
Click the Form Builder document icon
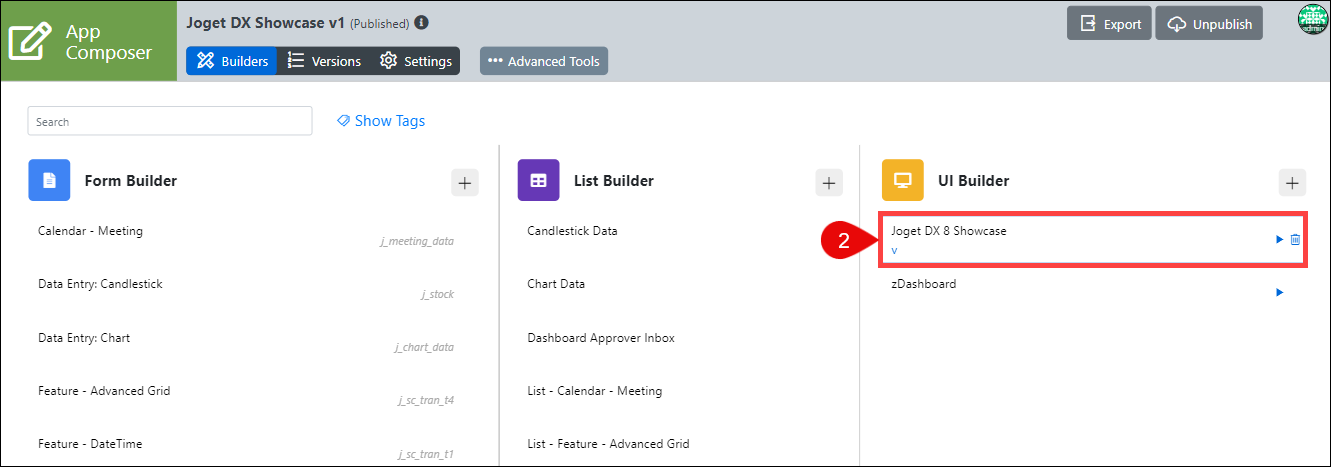point(49,181)
